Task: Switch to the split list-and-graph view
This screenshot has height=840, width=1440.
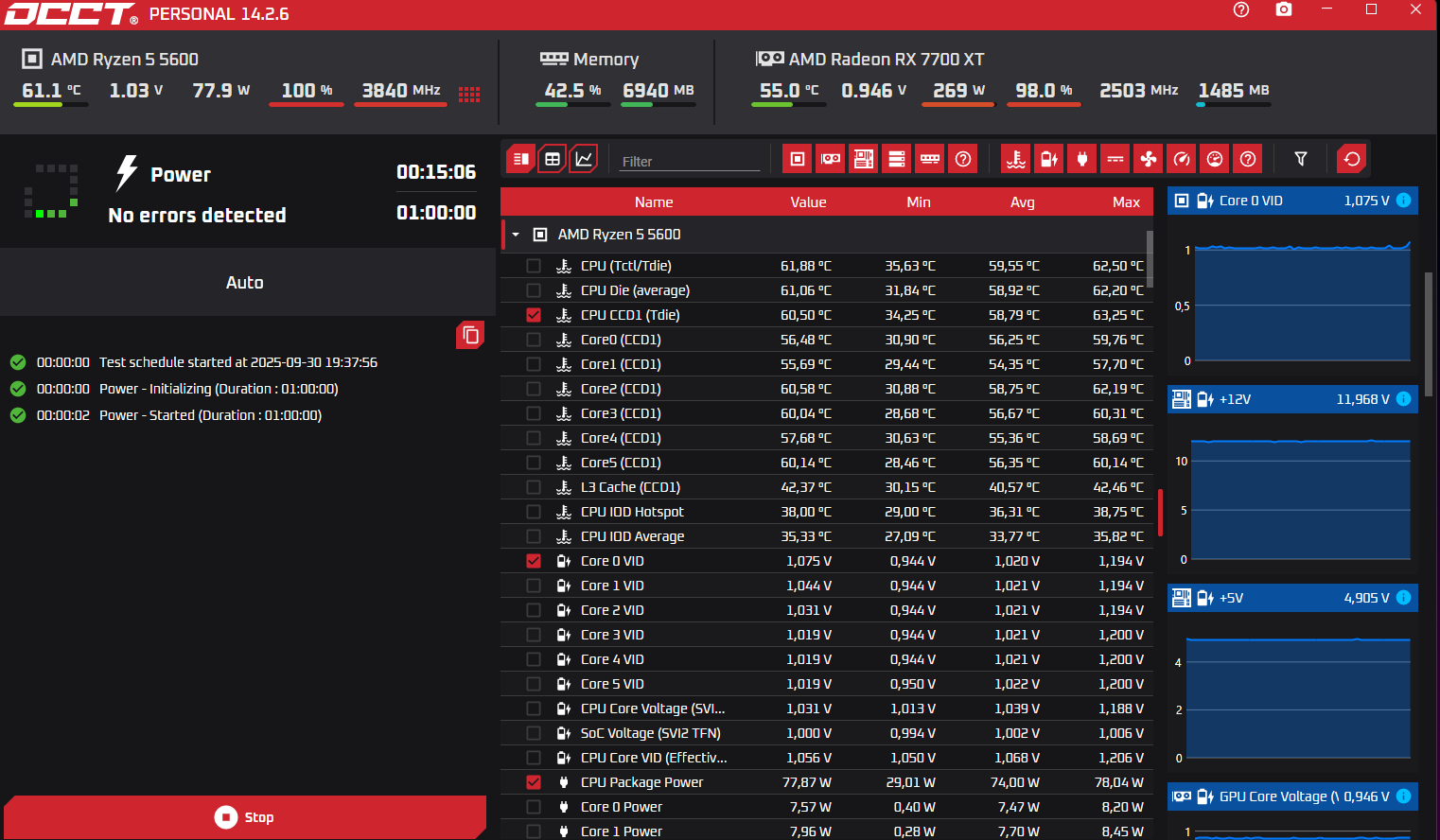Action: point(520,159)
